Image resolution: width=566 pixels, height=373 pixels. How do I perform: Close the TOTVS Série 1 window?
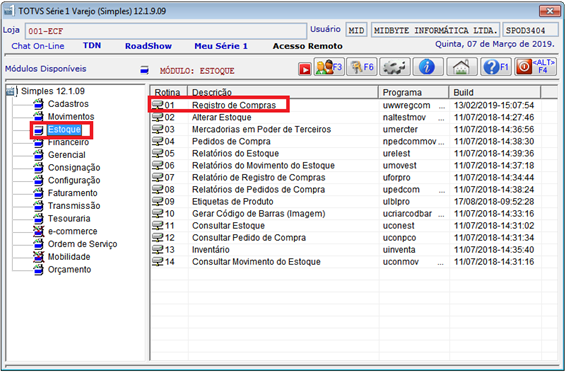550,11
